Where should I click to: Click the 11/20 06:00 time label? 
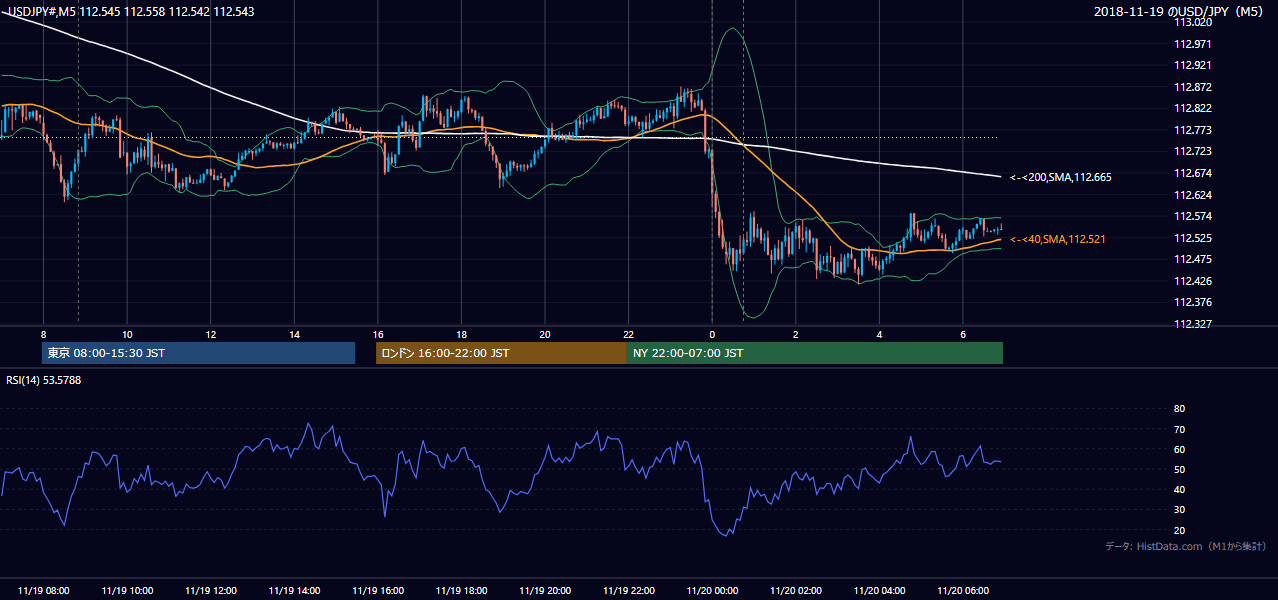[x=963, y=591]
